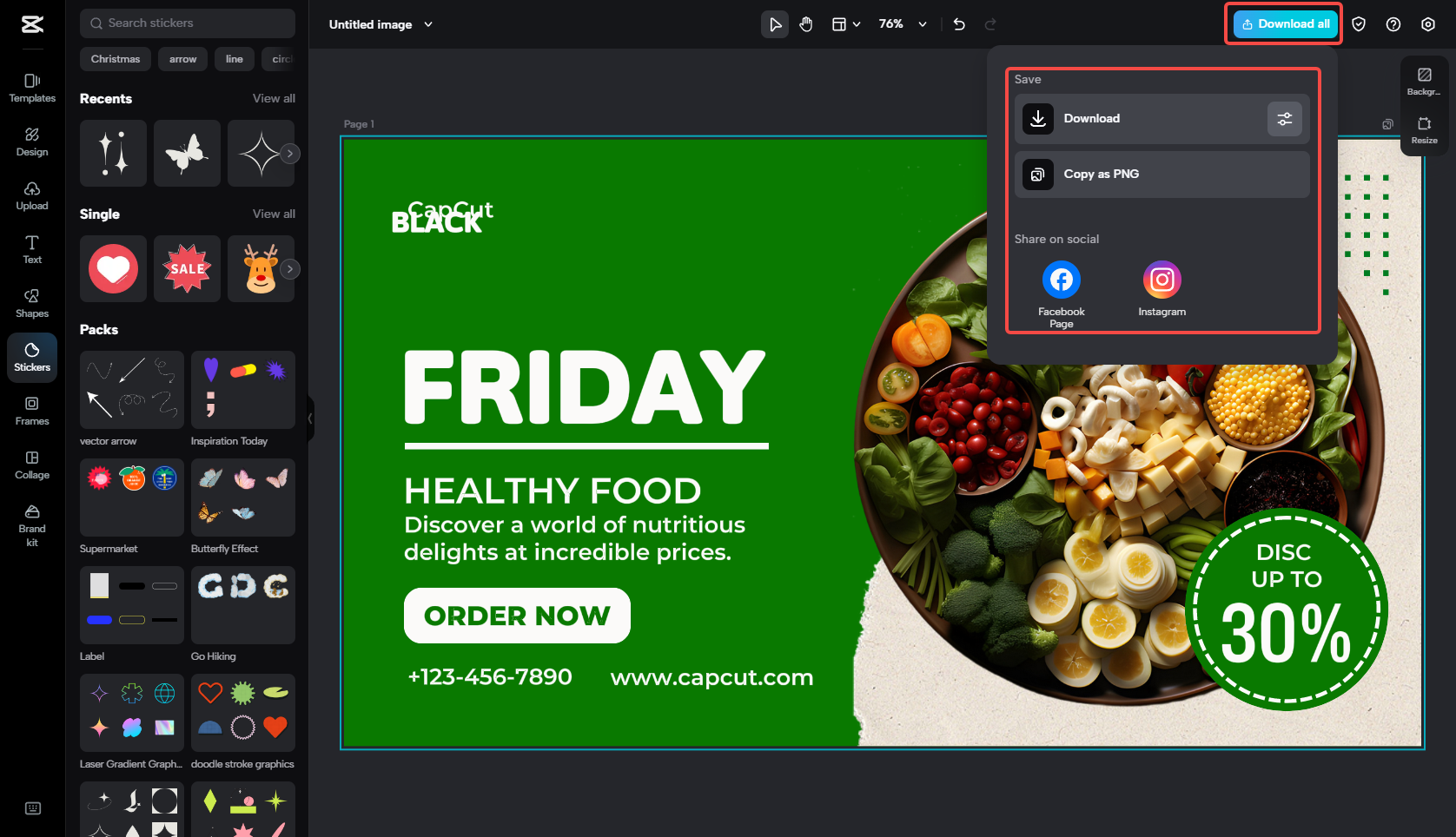Show more Single stickers with arrow
Screen dimensions: 1456x837
click(290, 269)
